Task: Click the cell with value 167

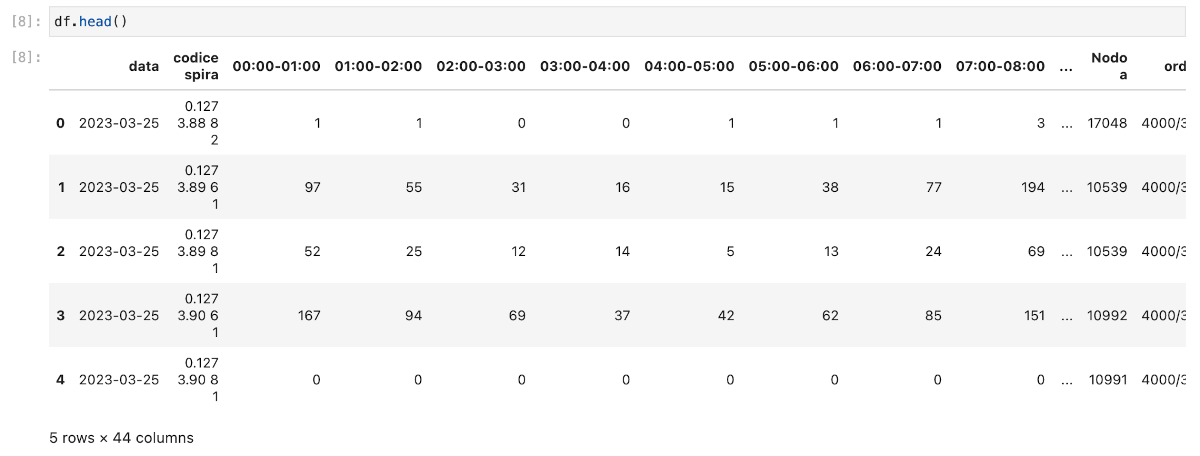Action: 308,315
